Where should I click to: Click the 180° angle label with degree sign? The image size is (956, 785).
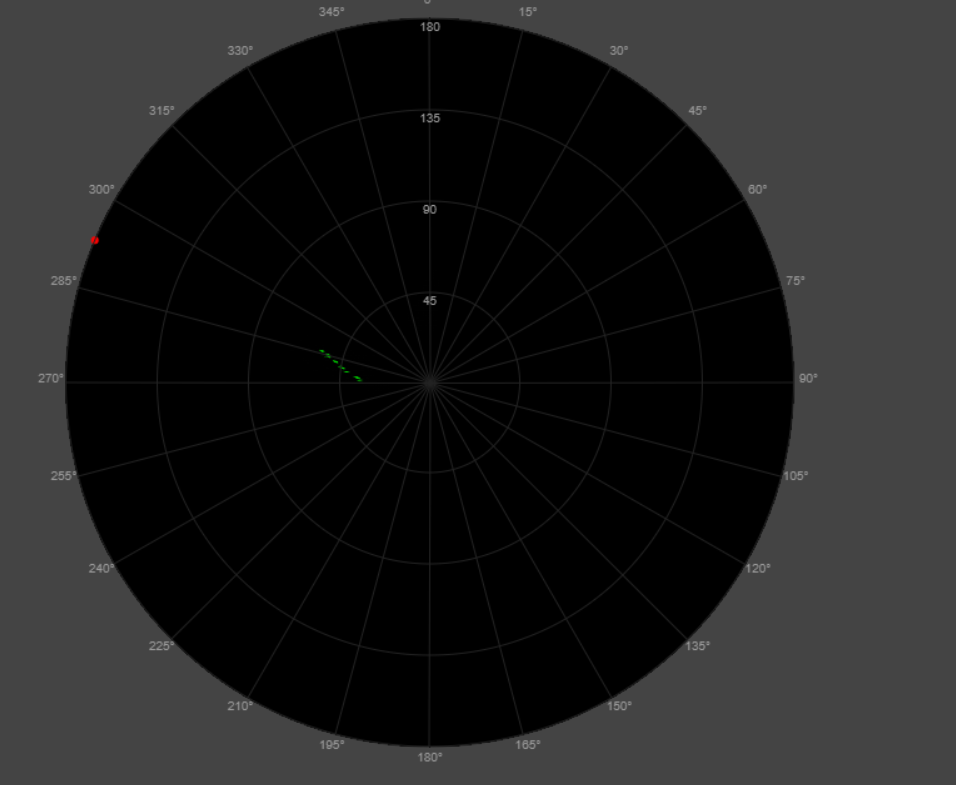[430, 757]
